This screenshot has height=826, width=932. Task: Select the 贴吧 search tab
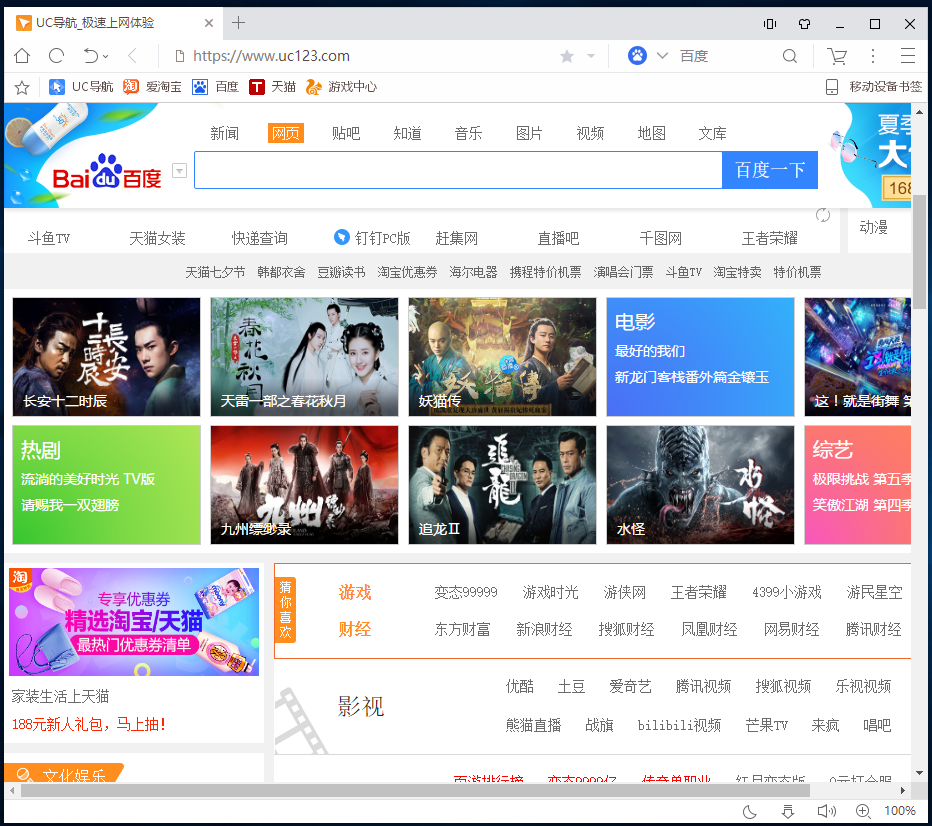point(346,133)
